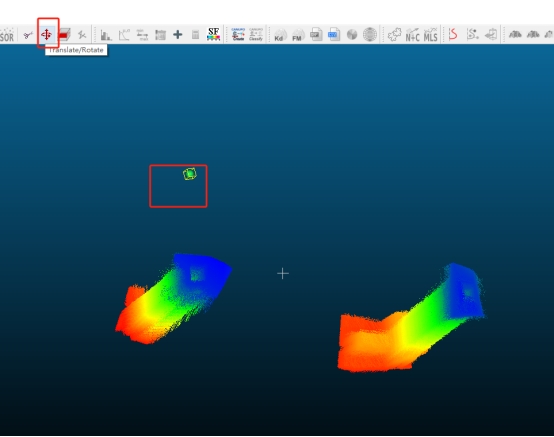Click the SF scalar field colors icon

tap(213, 34)
